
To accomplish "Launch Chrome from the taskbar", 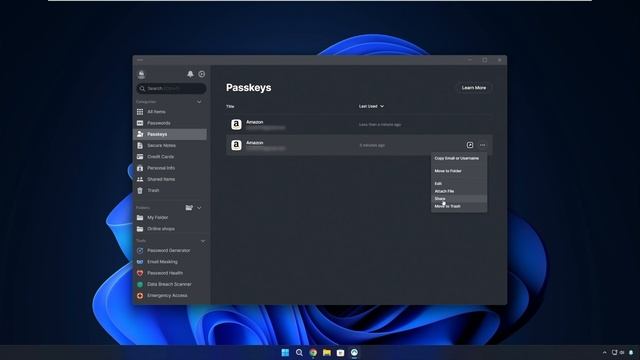I will [313, 353].
